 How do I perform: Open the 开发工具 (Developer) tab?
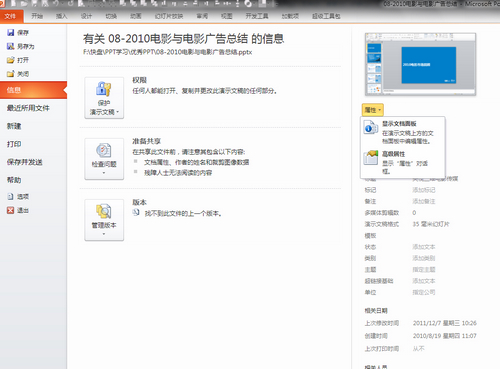pos(257,16)
